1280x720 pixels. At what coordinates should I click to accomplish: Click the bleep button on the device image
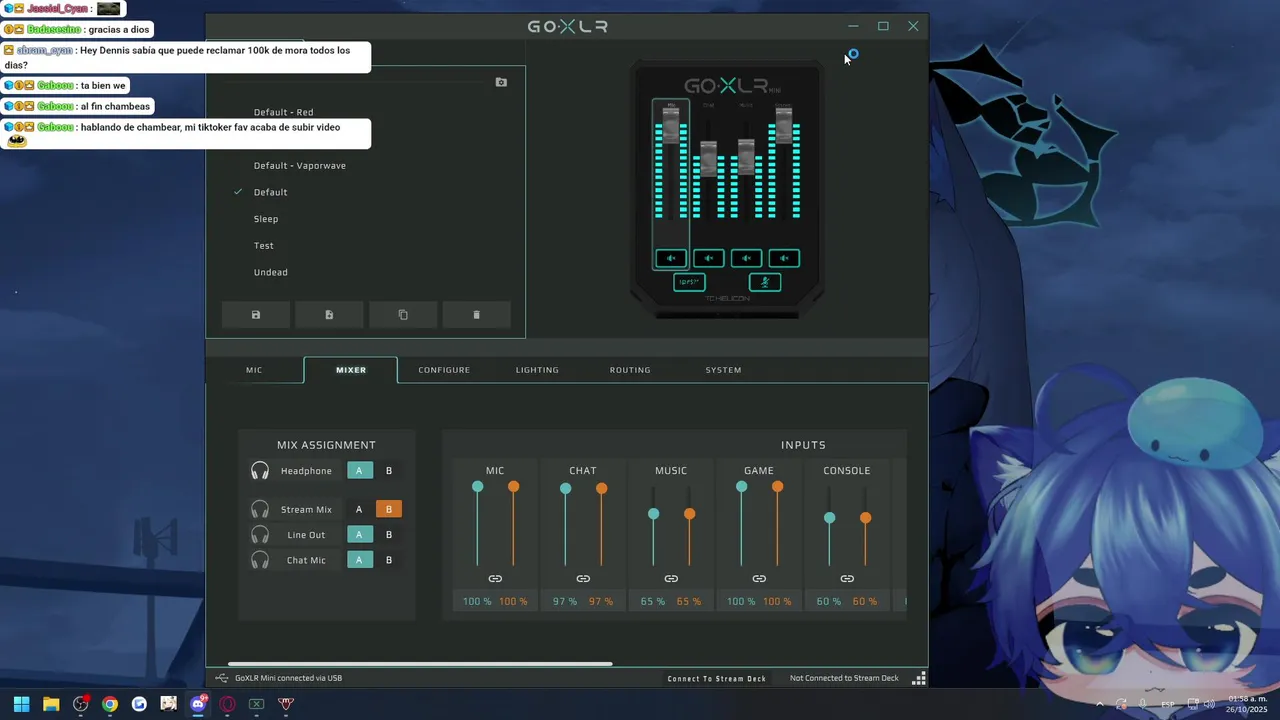(x=689, y=283)
